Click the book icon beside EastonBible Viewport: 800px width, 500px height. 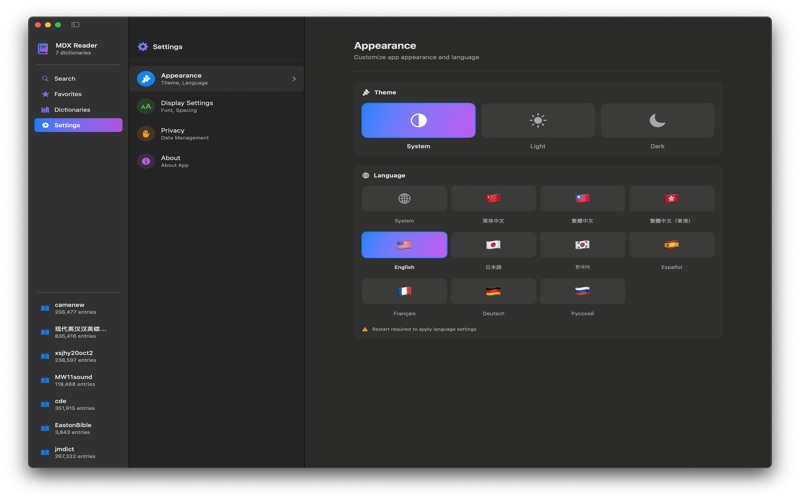[x=45, y=428]
